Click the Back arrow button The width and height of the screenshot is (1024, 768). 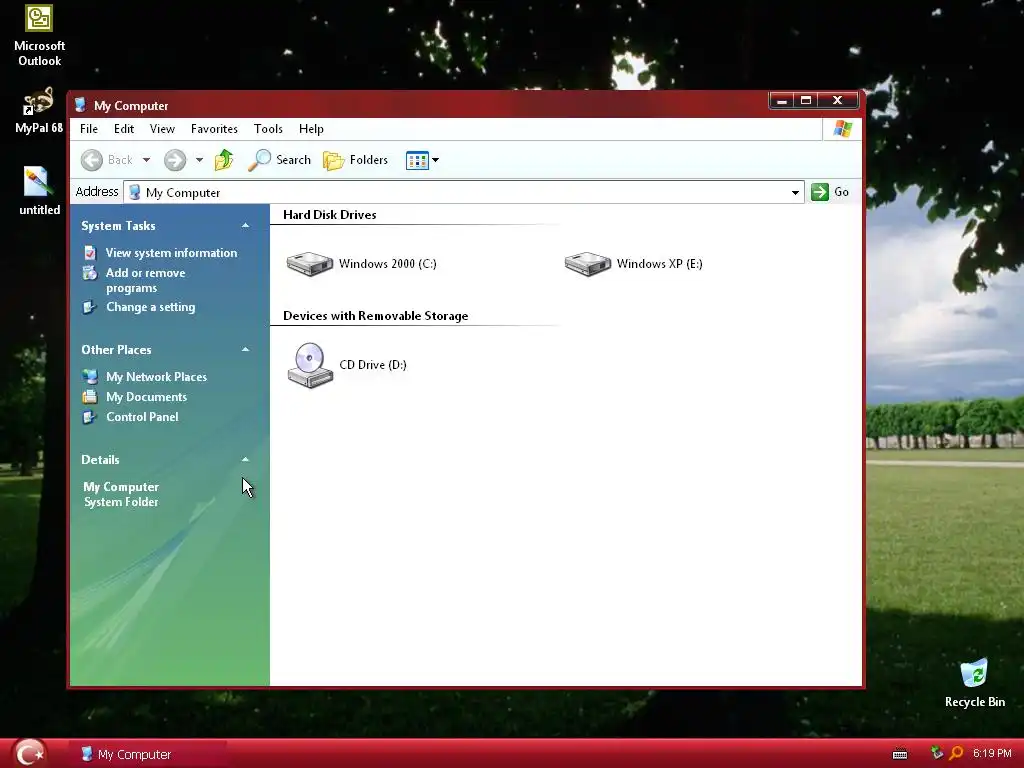point(92,160)
